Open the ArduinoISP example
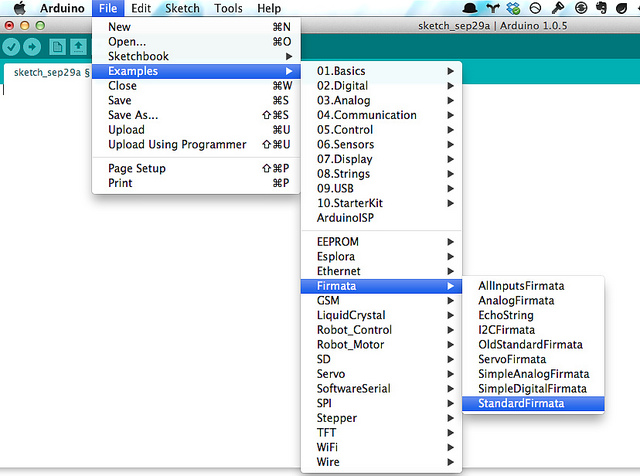This screenshot has width=640, height=476. point(381,218)
